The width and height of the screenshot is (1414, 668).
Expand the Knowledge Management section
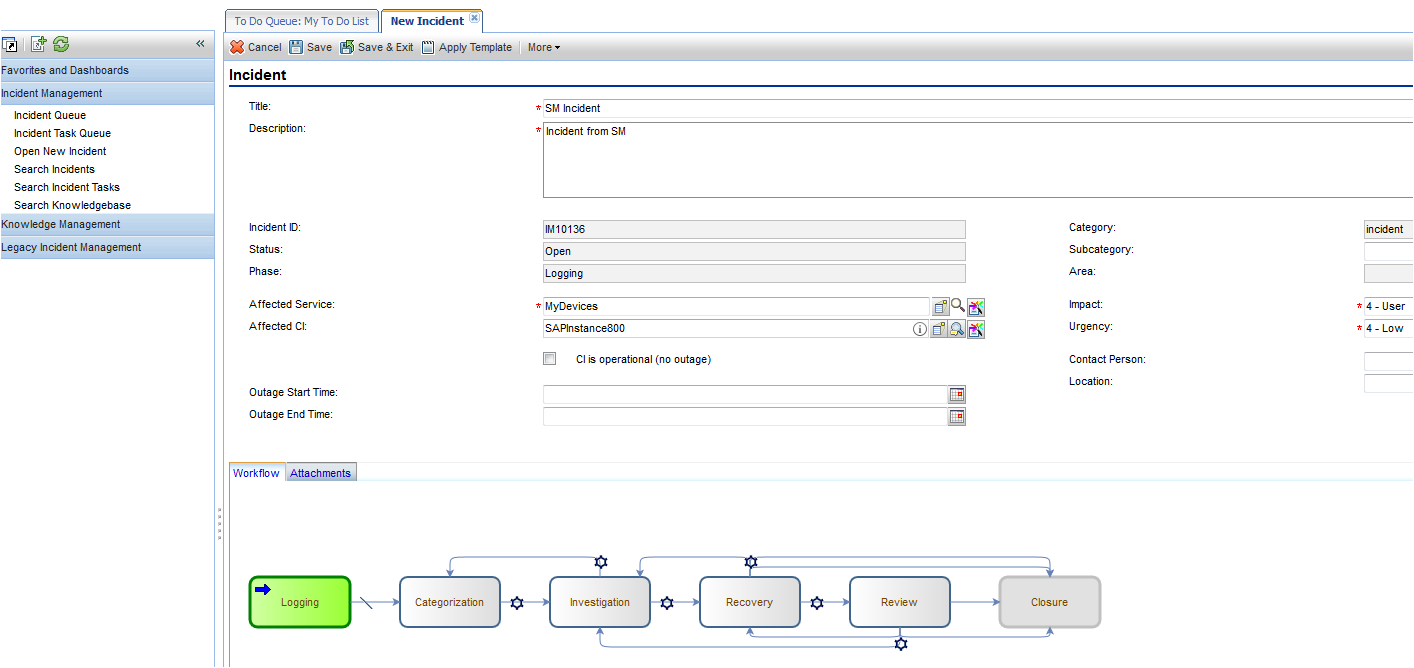(x=61, y=225)
